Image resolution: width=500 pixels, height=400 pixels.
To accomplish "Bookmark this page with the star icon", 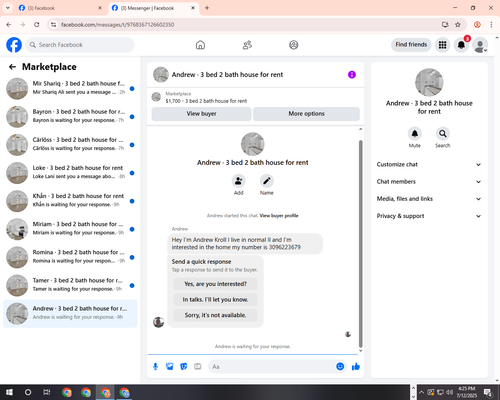I will pos(458,25).
